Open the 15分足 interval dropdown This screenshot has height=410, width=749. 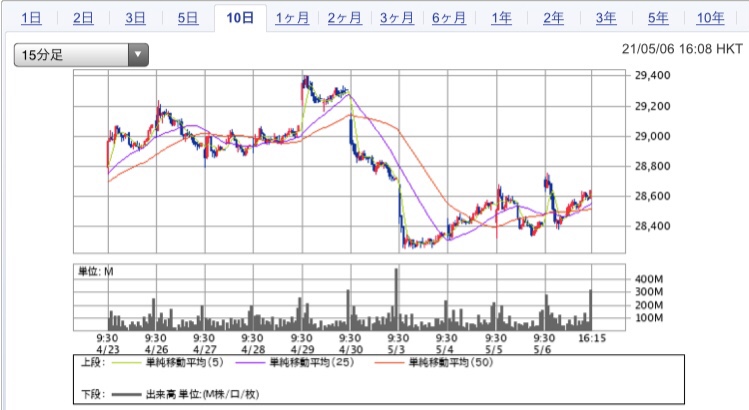coord(81,55)
